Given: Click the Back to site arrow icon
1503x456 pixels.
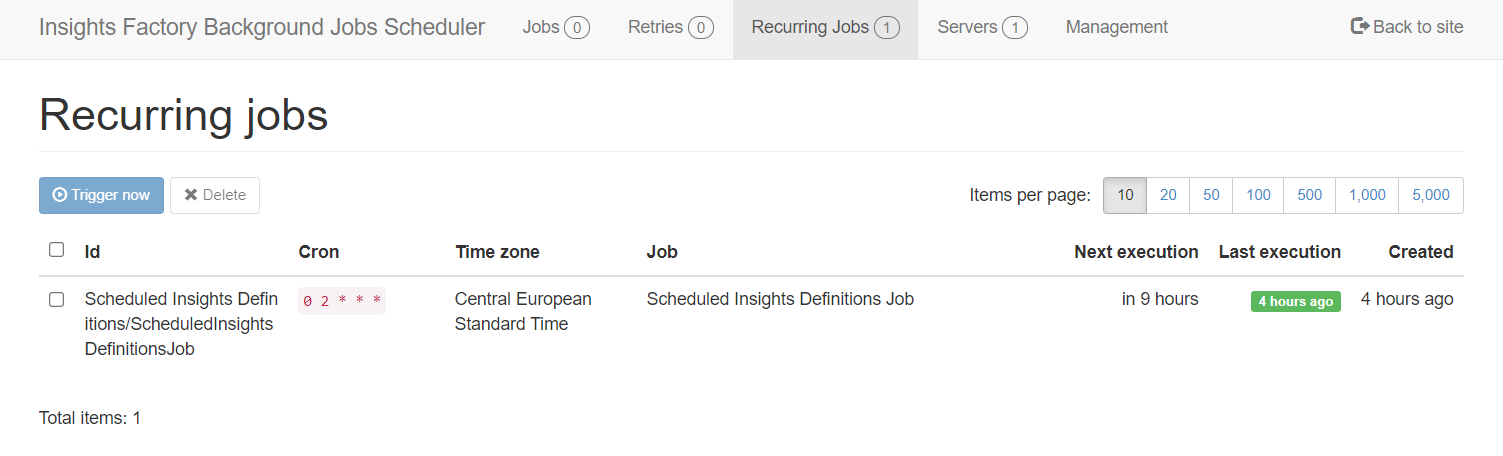Looking at the screenshot, I should tap(1359, 27).
